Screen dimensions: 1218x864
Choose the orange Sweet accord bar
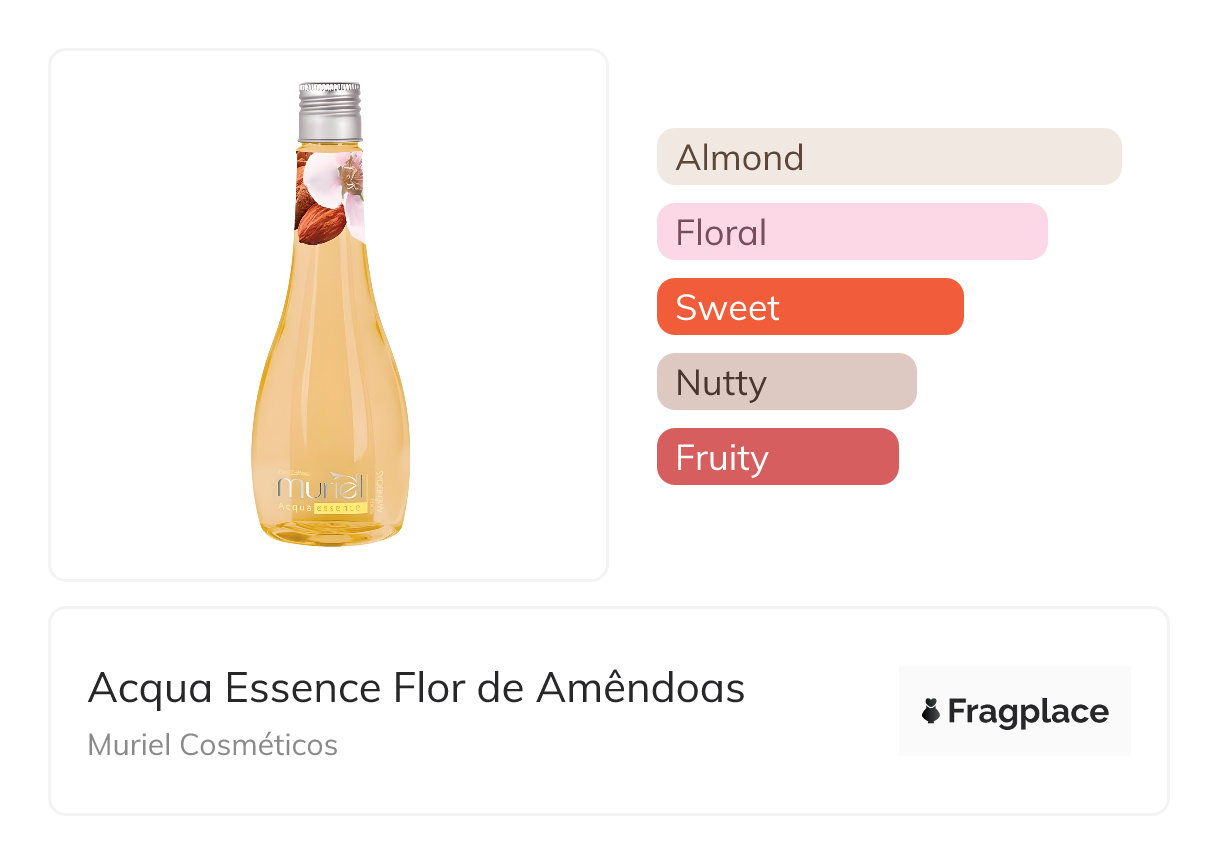point(809,307)
